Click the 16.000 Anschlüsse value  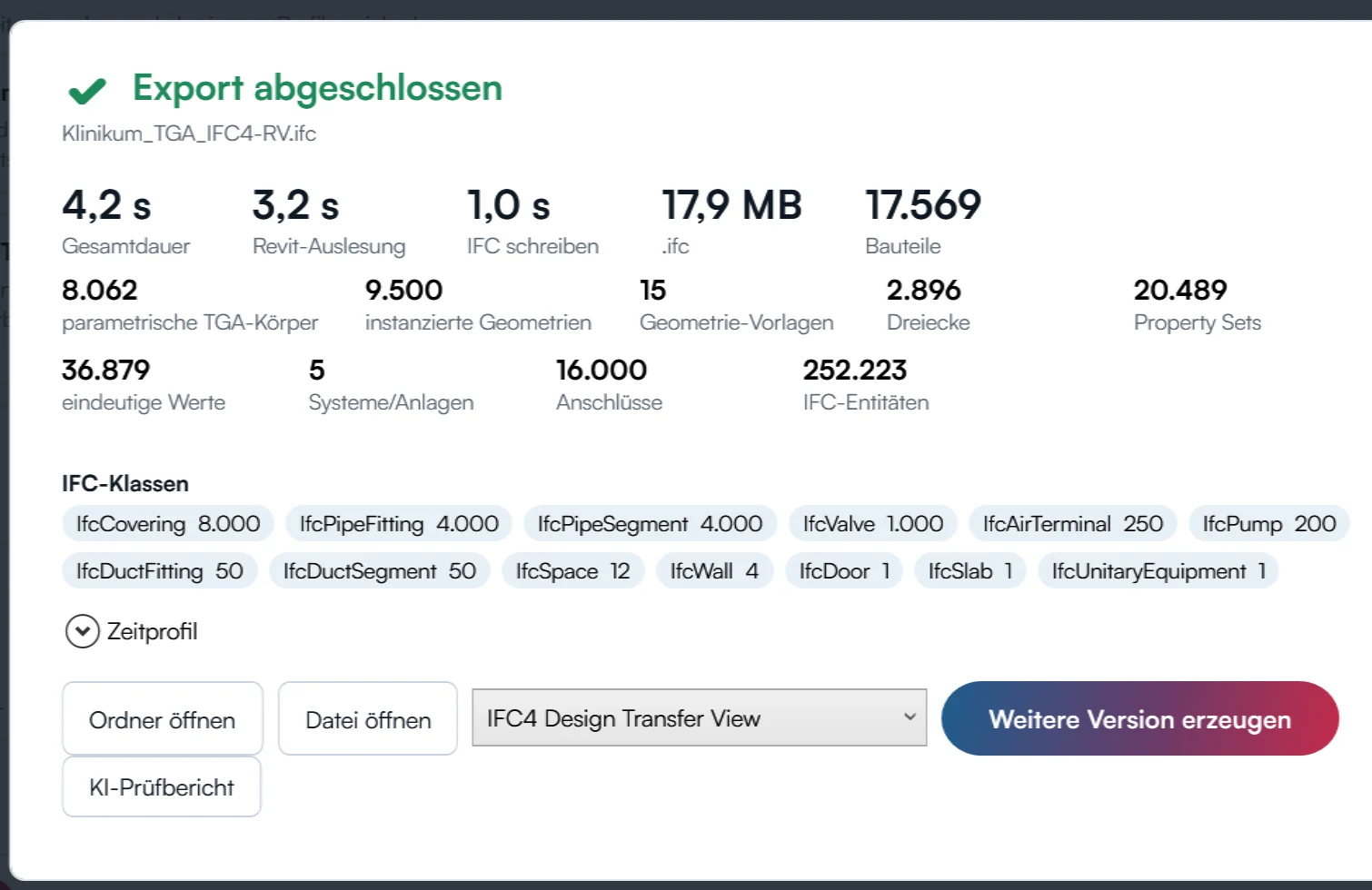601,370
